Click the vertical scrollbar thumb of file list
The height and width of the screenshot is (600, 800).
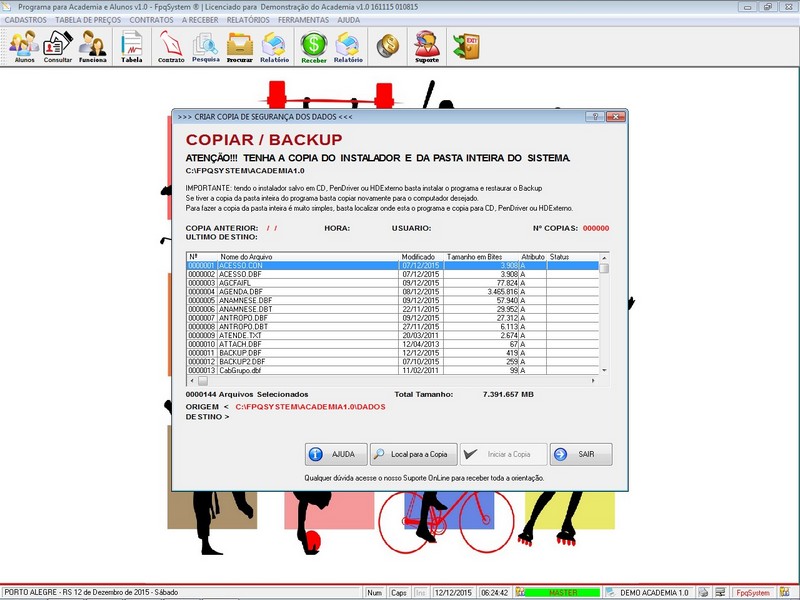pyautogui.click(x=604, y=268)
